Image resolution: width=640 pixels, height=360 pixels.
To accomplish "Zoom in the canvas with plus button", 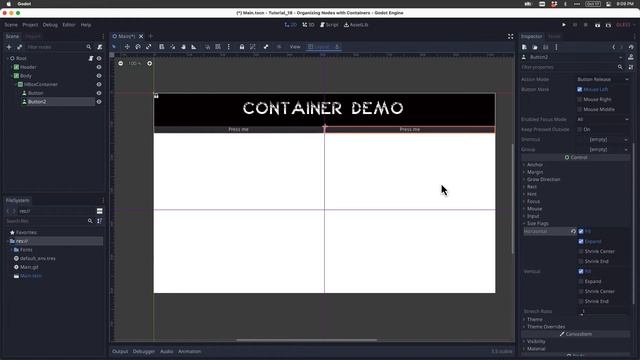I will point(150,63).
